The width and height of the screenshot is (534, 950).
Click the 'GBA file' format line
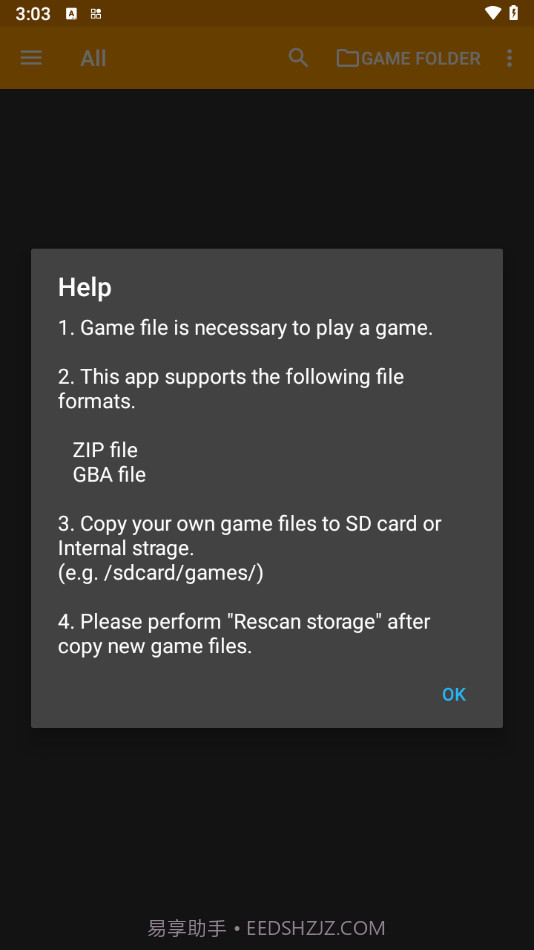tap(109, 475)
